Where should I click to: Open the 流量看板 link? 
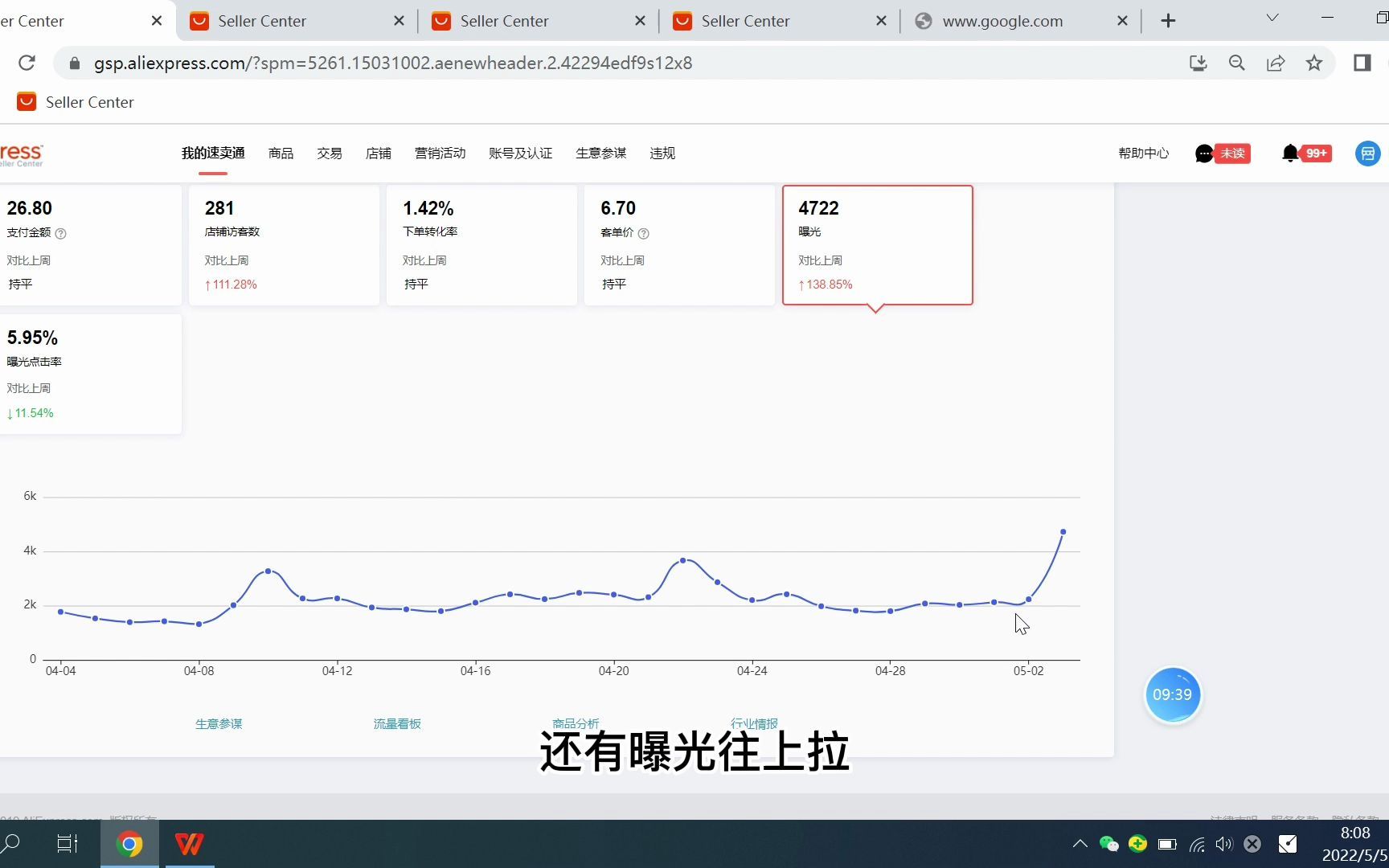pos(397,724)
